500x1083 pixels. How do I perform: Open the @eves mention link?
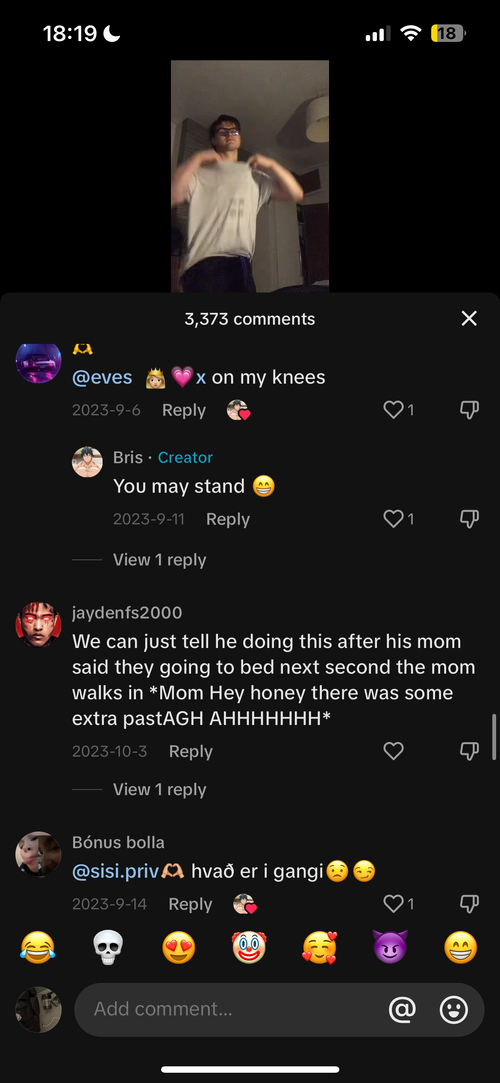pyautogui.click(x=102, y=378)
